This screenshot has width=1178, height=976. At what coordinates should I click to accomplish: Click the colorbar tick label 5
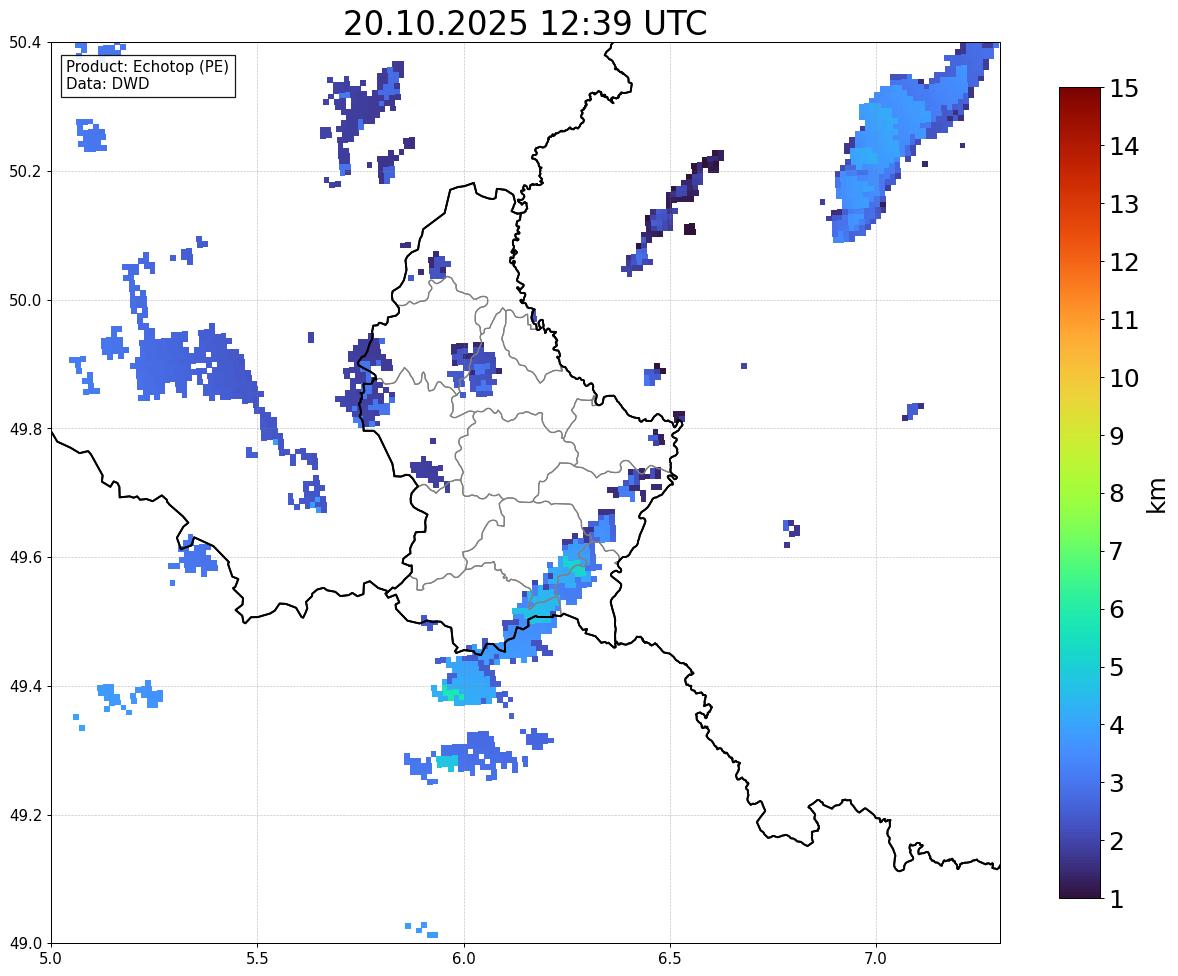coord(1117,667)
